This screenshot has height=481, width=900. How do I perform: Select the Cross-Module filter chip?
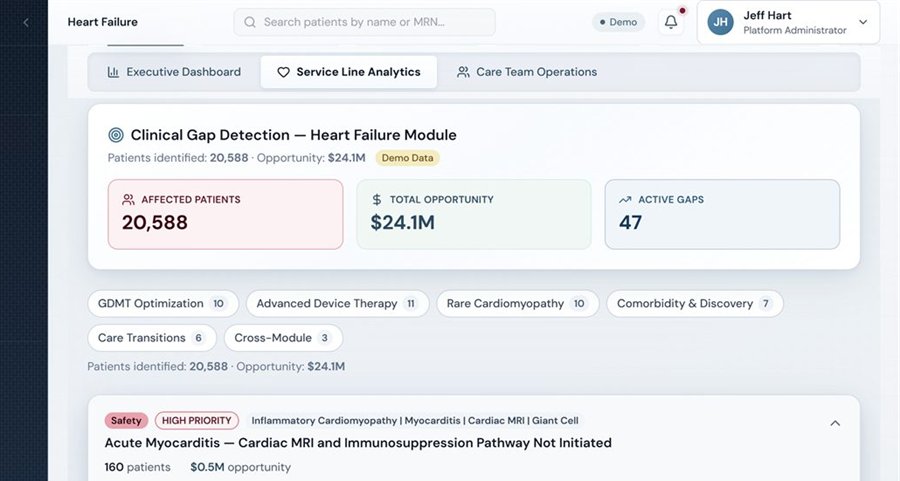[x=284, y=338]
